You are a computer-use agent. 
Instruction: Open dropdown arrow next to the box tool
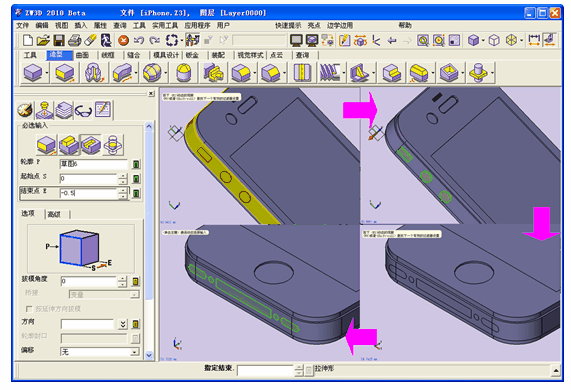47,73
